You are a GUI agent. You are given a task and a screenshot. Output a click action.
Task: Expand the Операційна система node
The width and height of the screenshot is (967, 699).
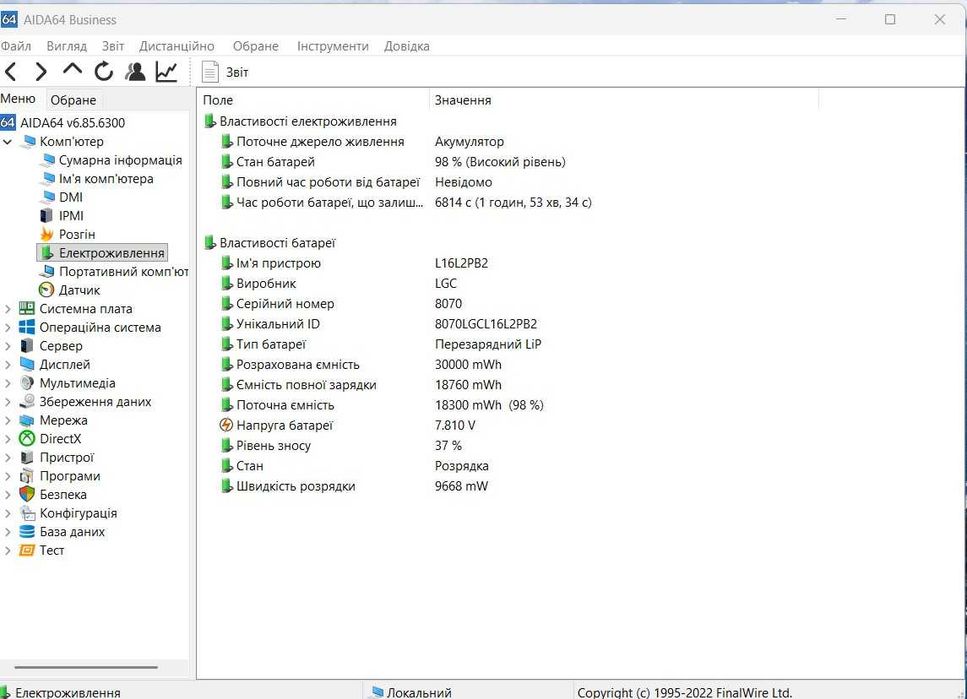[x=7, y=327]
